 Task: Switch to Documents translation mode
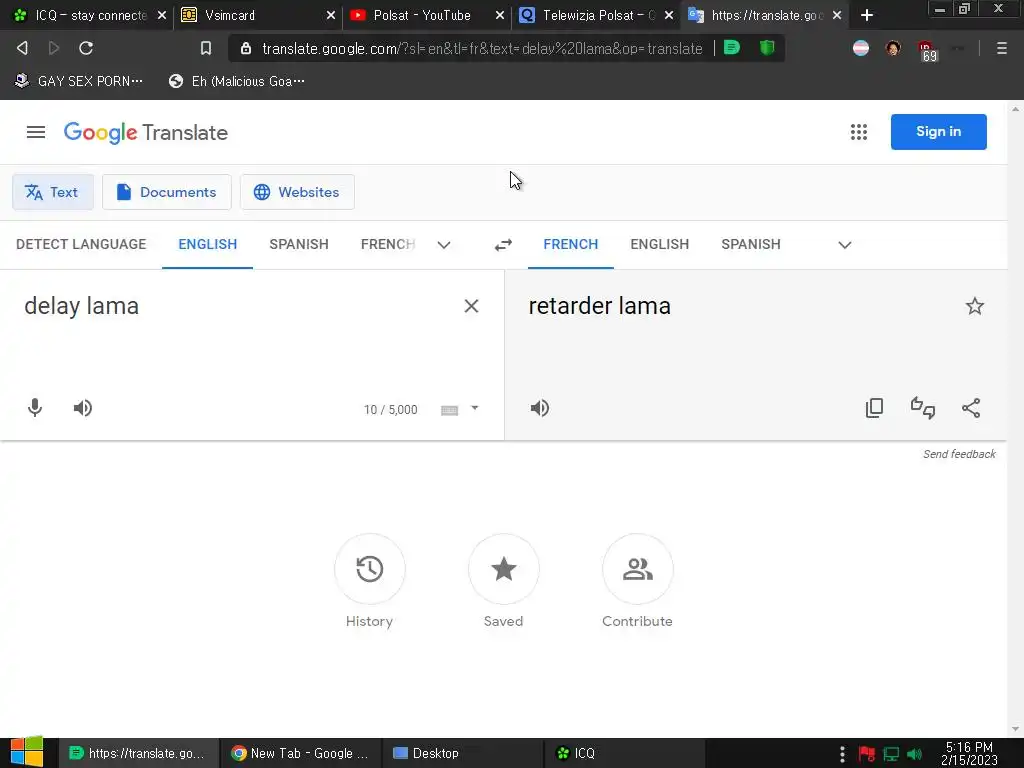(167, 192)
